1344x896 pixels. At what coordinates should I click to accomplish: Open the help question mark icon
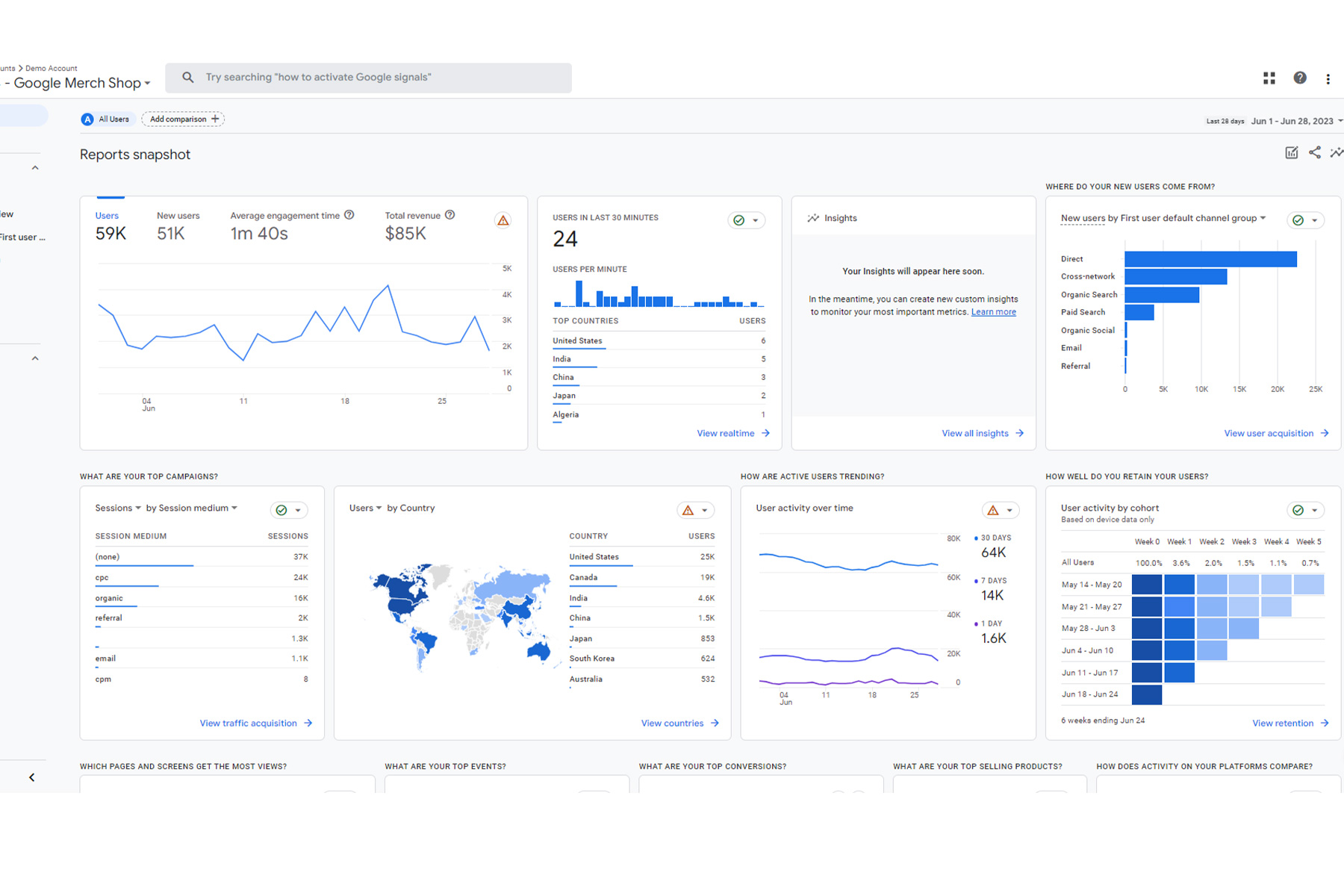pyautogui.click(x=1300, y=78)
